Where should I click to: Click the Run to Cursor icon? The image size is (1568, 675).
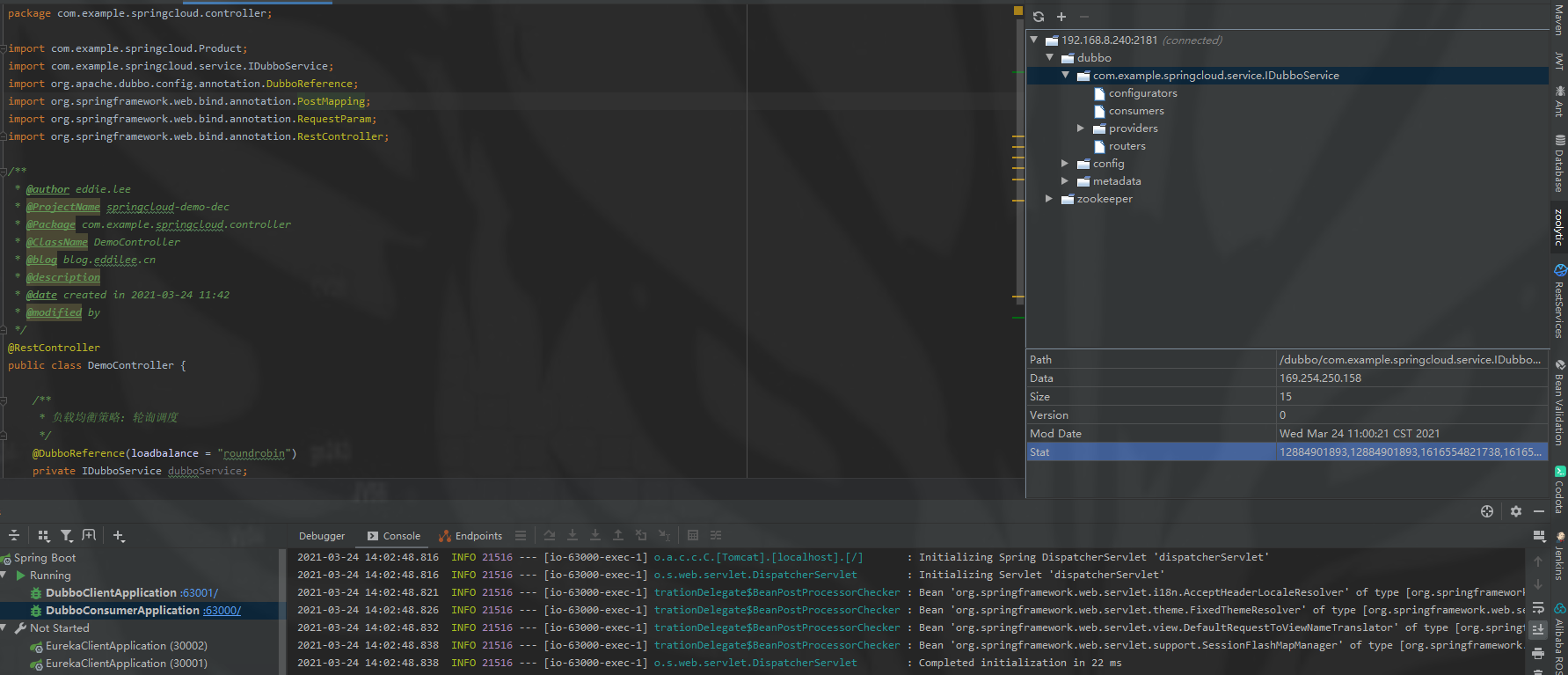click(664, 535)
